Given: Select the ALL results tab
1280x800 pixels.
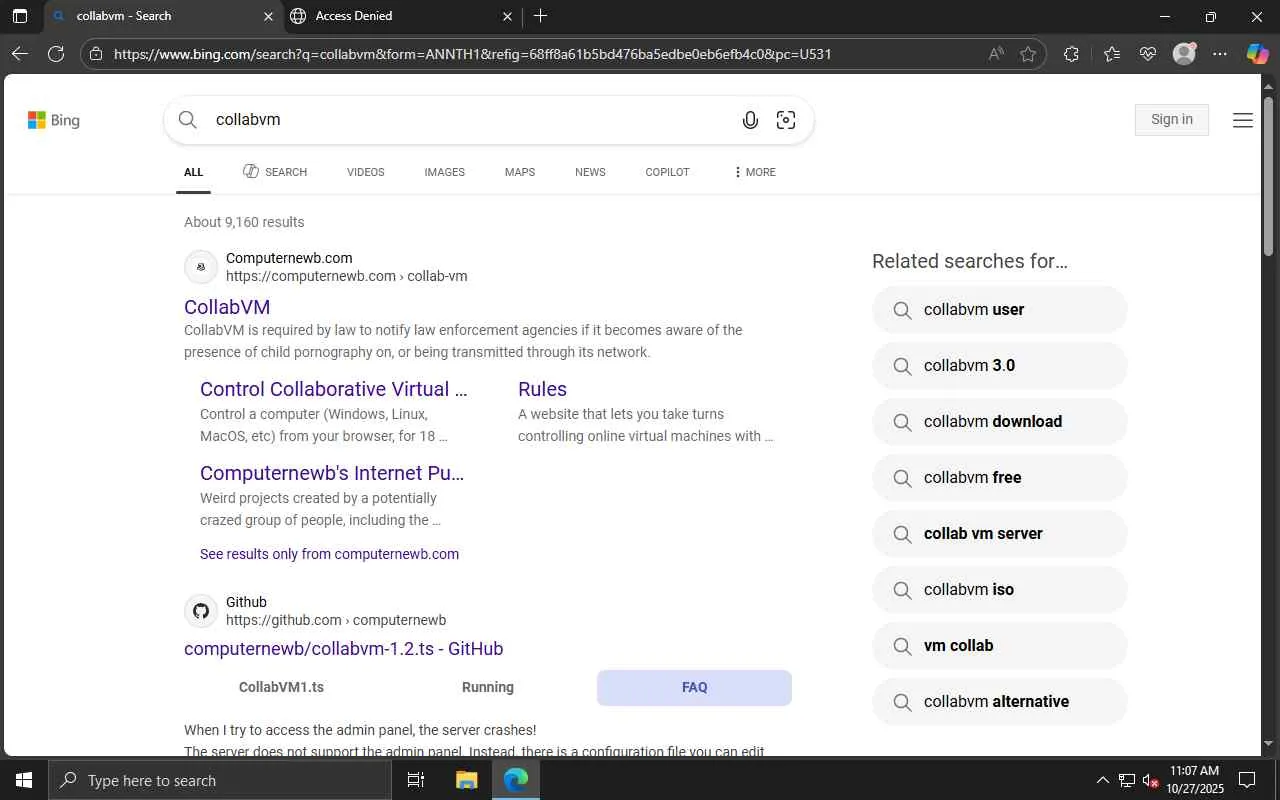Looking at the screenshot, I should click(x=194, y=172).
